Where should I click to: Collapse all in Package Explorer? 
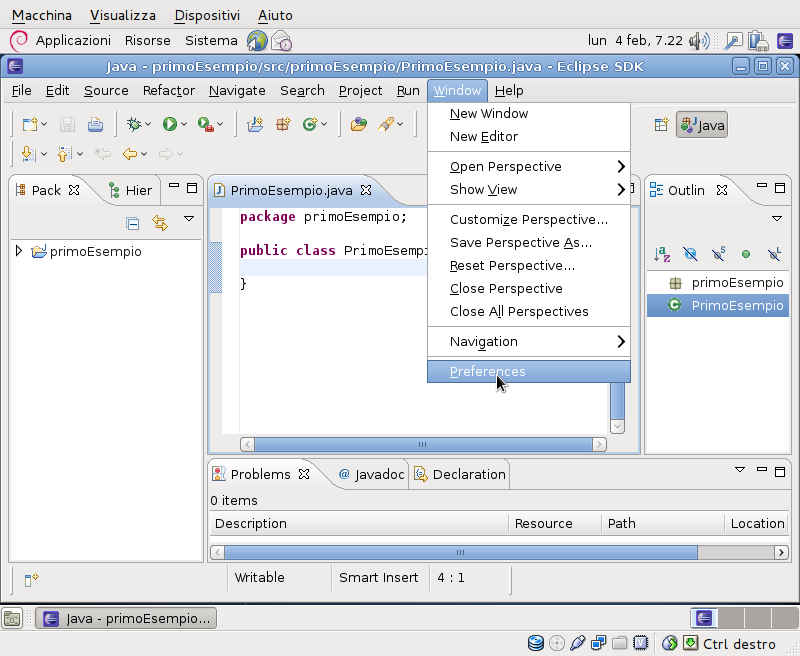[x=133, y=223]
